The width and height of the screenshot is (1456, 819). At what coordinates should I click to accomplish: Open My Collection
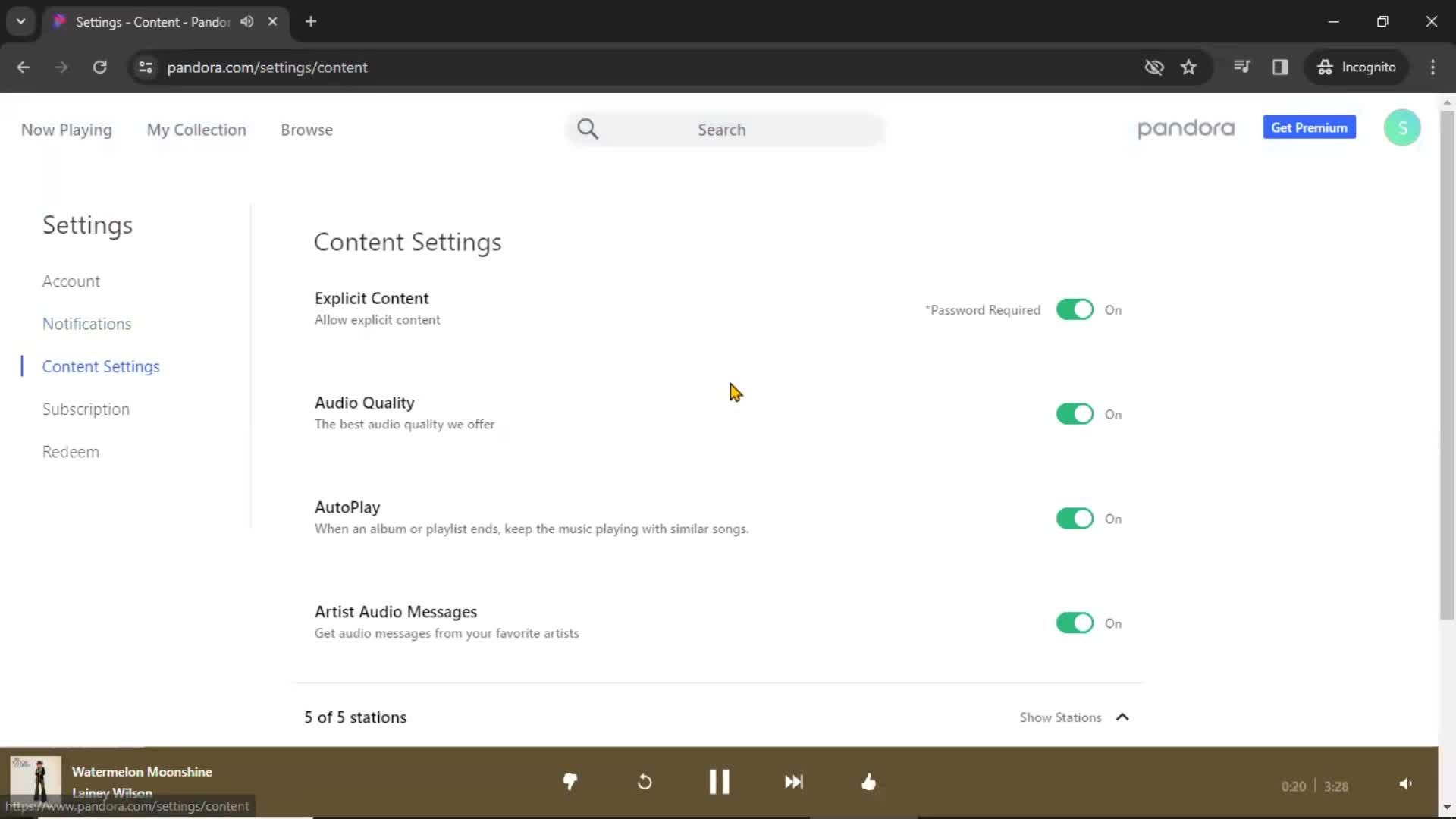tap(196, 130)
